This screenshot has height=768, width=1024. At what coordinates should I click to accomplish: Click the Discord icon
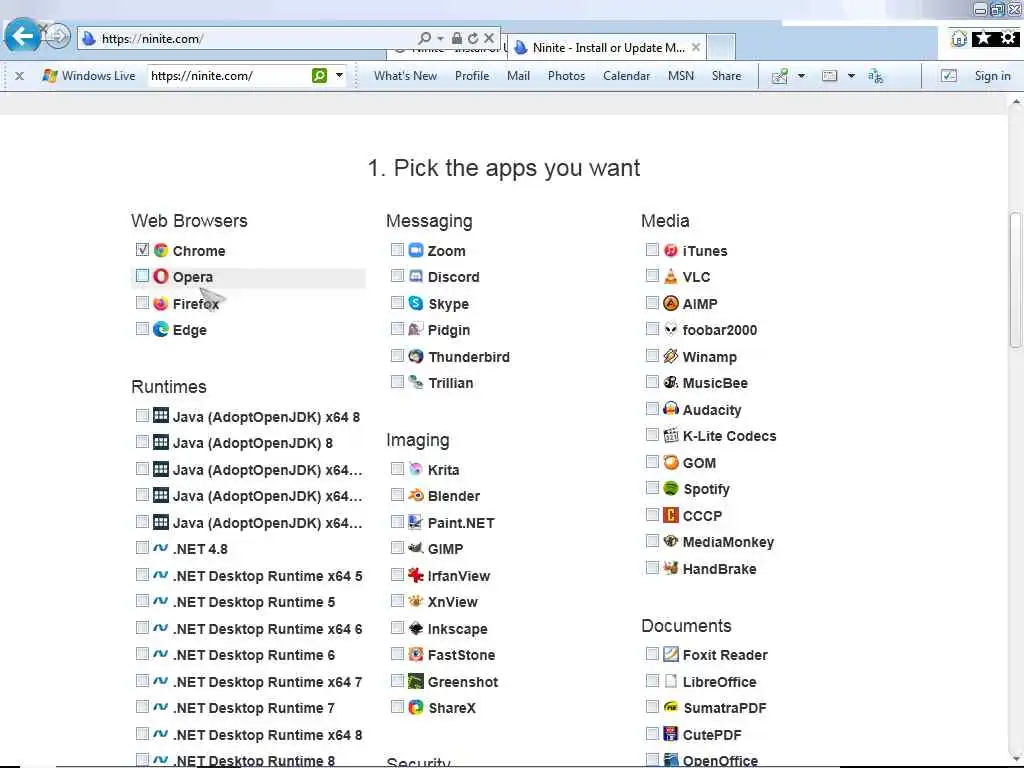pos(416,276)
